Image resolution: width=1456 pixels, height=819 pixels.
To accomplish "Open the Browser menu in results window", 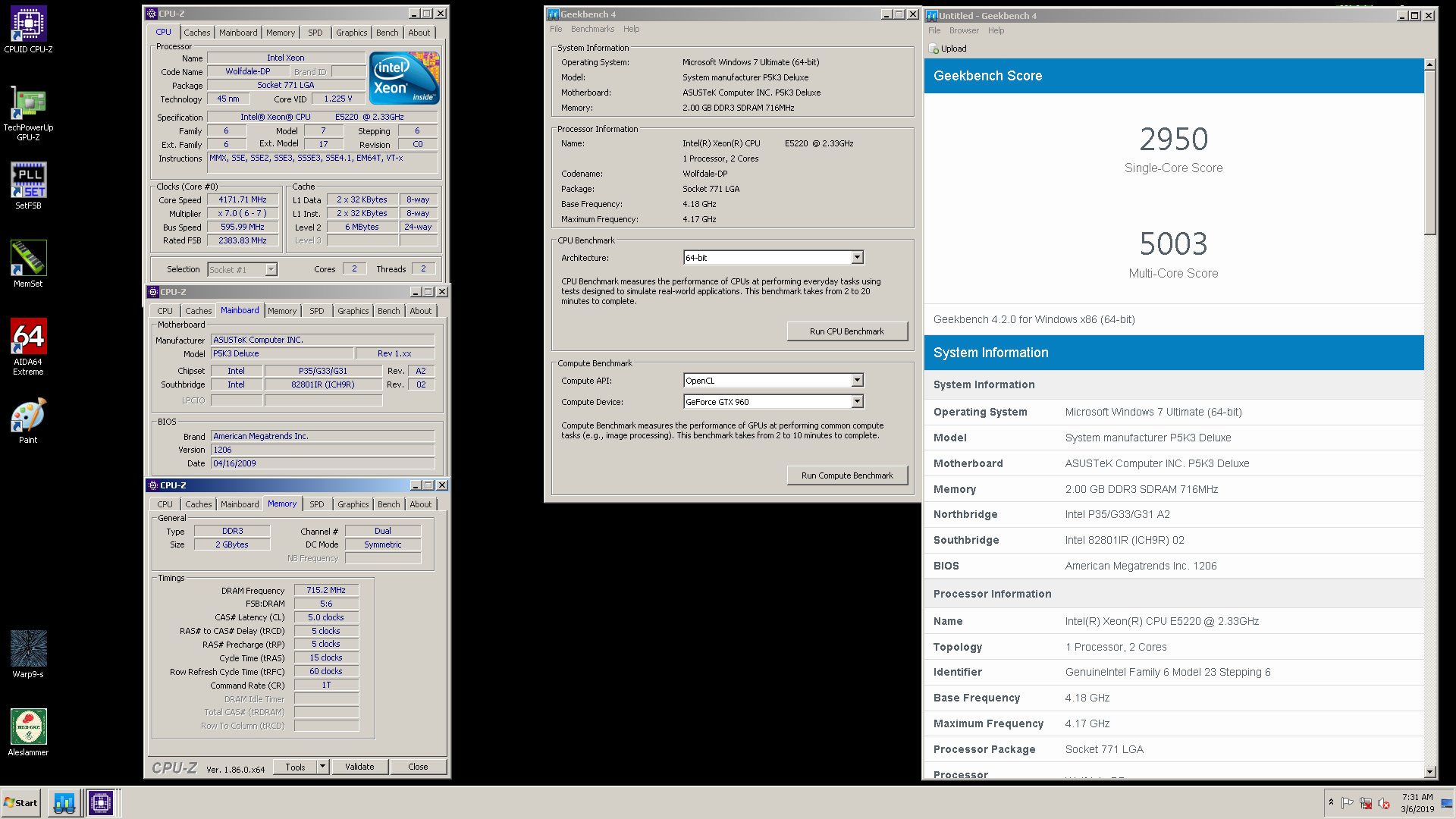I will coord(964,31).
